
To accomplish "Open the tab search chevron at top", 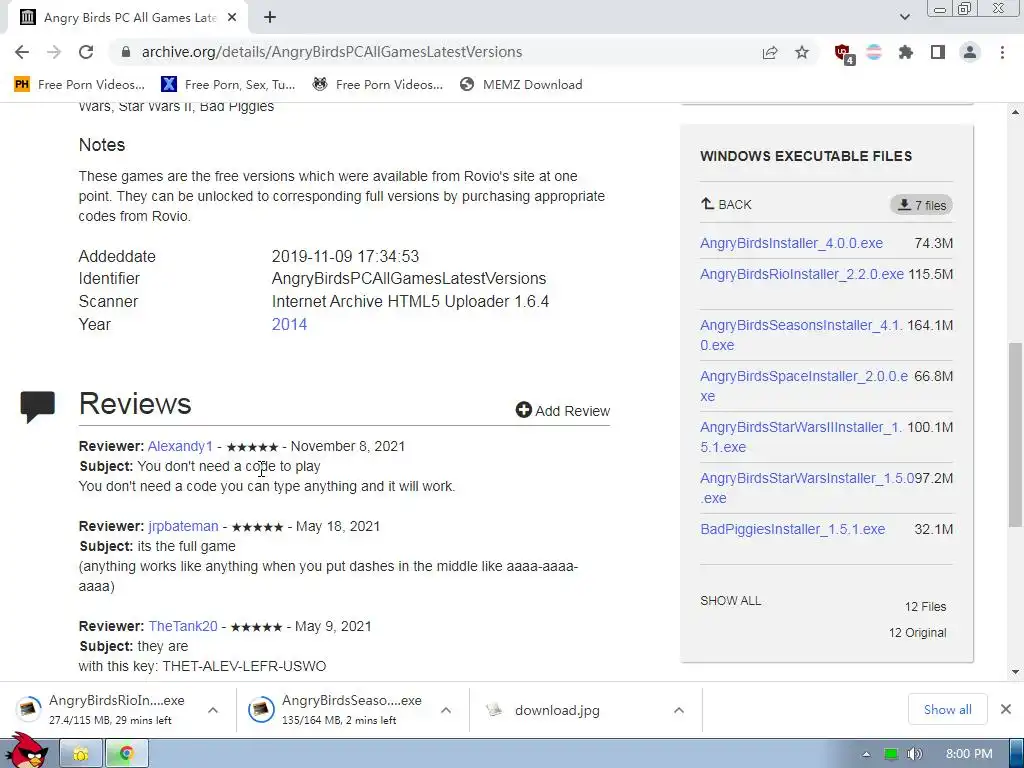I will pos(904,18).
